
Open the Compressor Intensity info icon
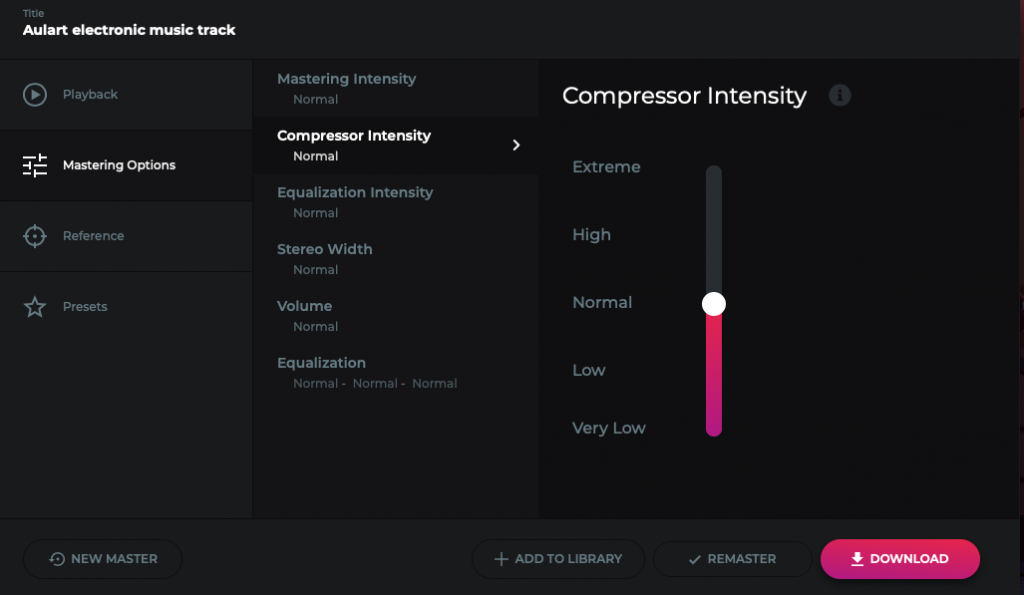(841, 95)
